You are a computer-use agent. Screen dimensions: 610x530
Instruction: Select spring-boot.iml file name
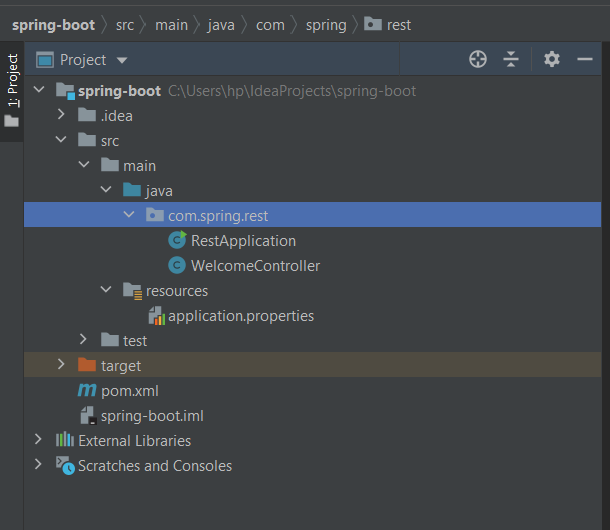click(152, 416)
